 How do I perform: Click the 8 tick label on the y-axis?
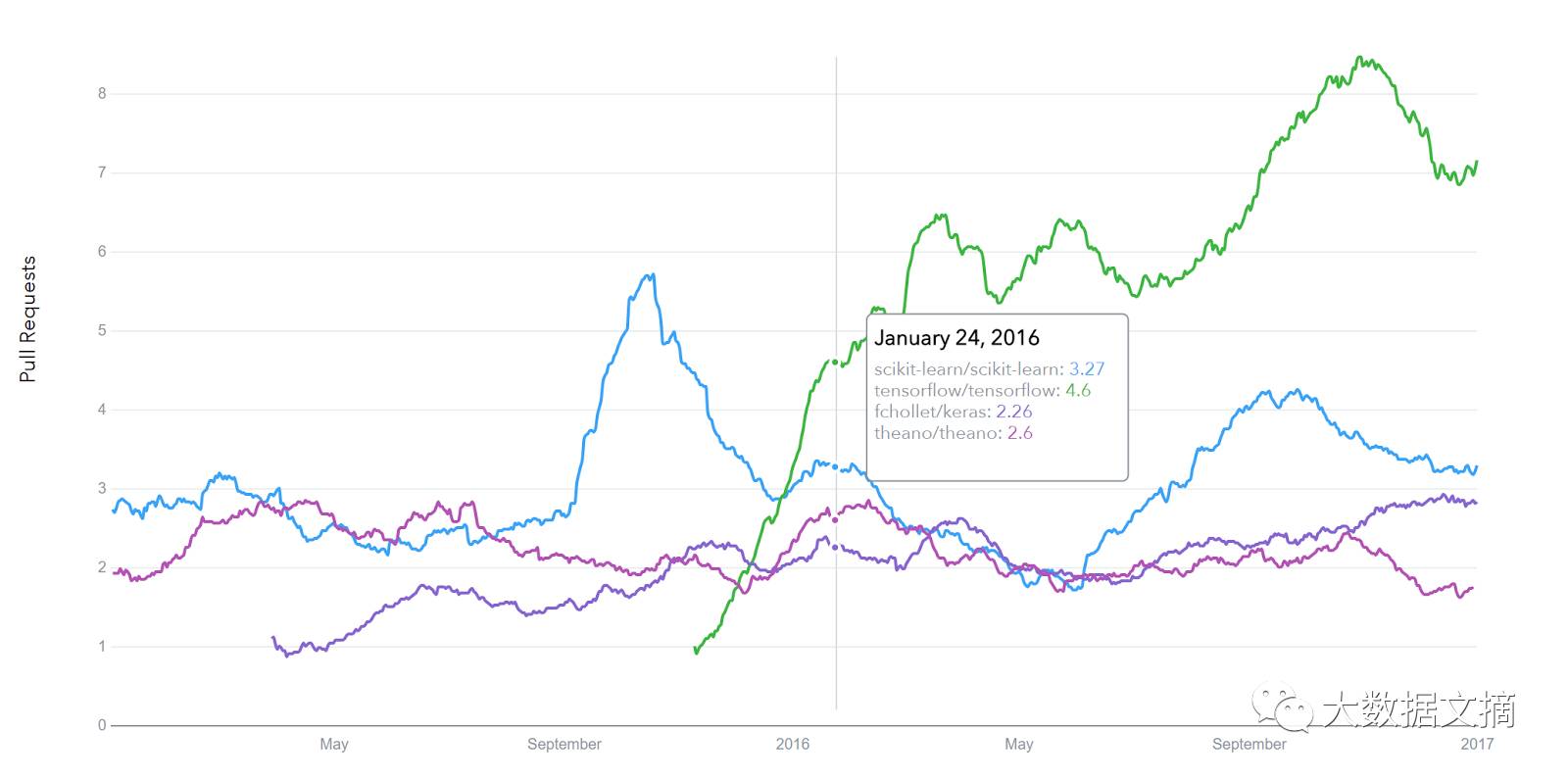(102, 94)
